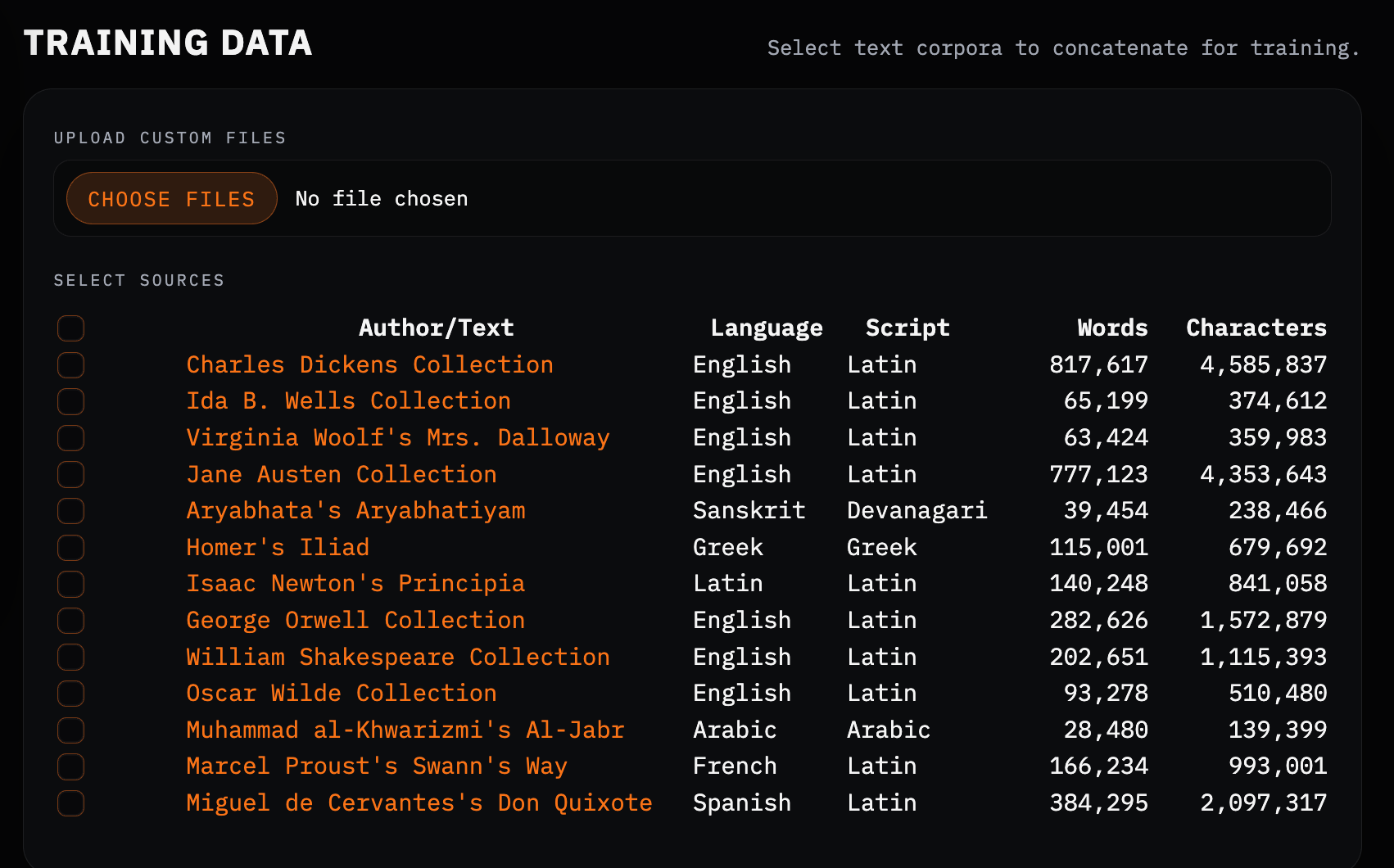This screenshot has height=868, width=1394.
Task: Click the Marcel Proust's Swann's Way link
Action: (x=376, y=766)
